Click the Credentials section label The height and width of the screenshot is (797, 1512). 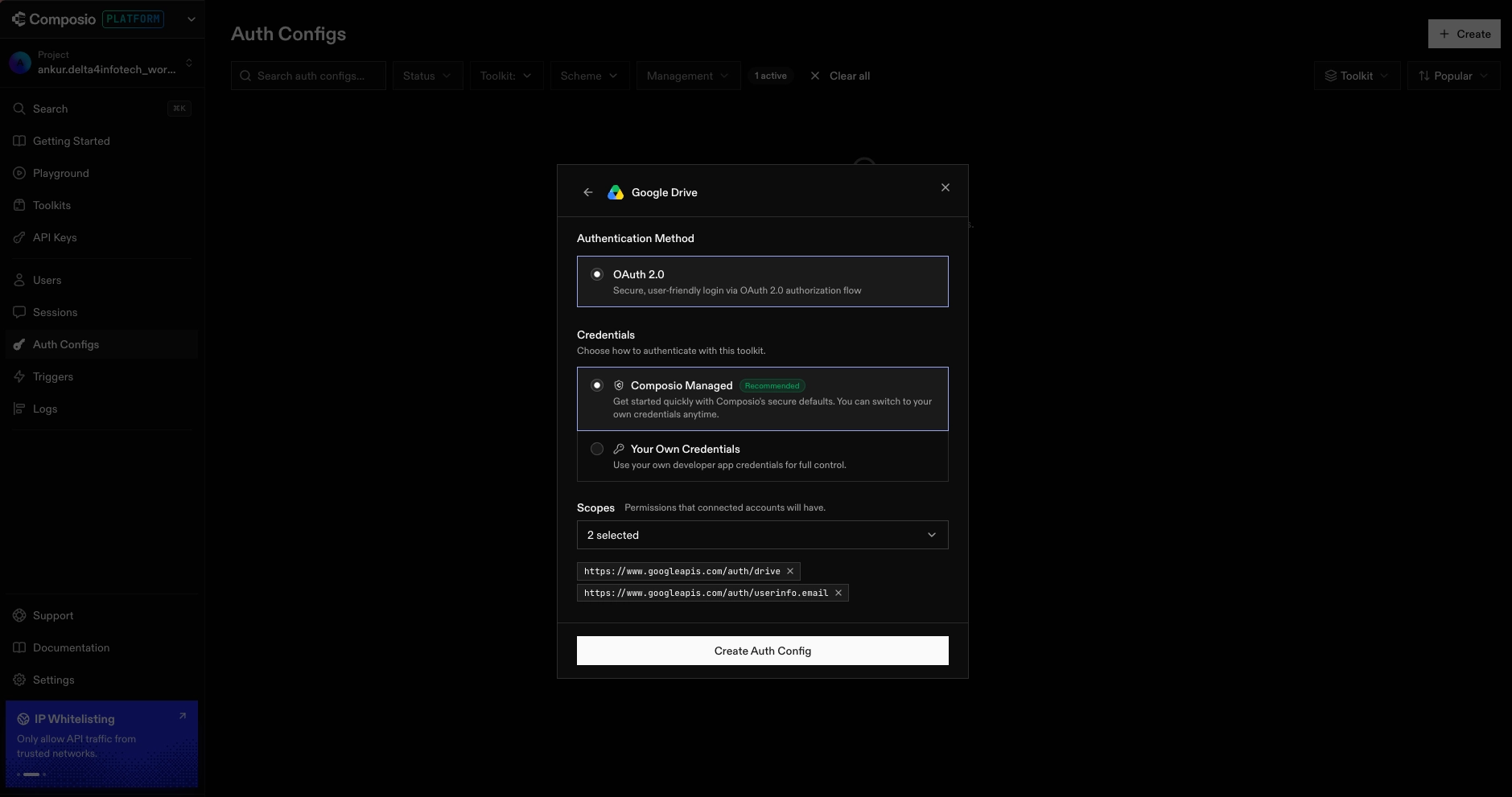coord(606,335)
